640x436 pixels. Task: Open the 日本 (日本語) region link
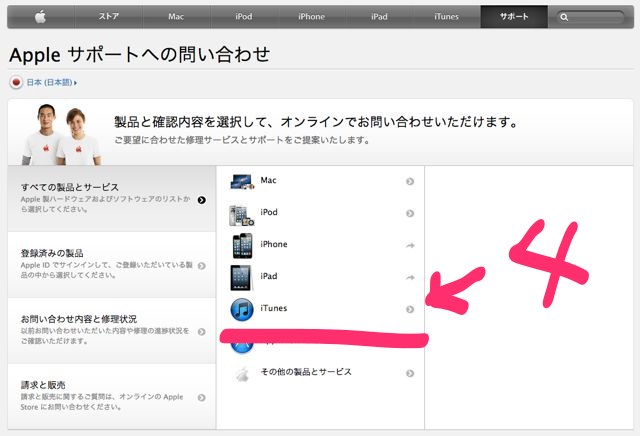[51, 82]
